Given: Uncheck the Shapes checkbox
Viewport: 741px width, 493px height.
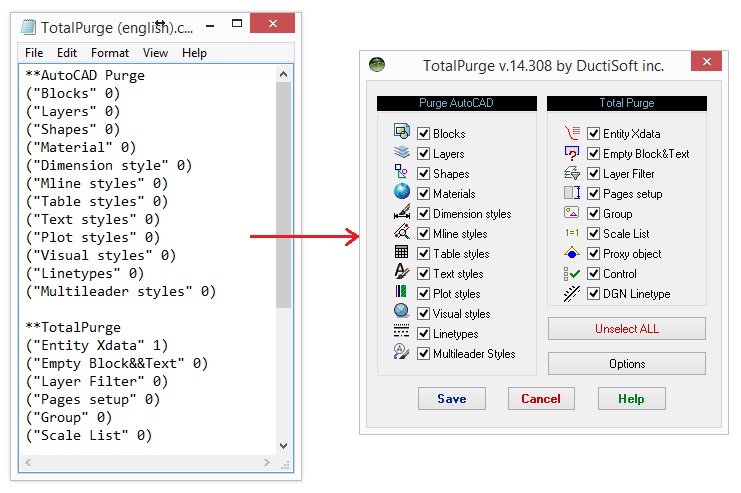Looking at the screenshot, I should tap(424, 174).
